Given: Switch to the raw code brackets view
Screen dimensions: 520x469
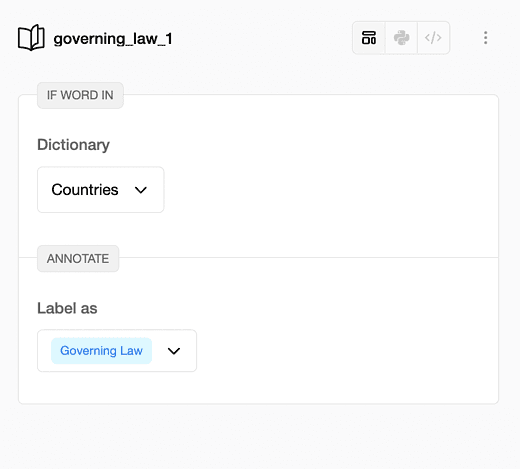Looking at the screenshot, I should point(433,38).
